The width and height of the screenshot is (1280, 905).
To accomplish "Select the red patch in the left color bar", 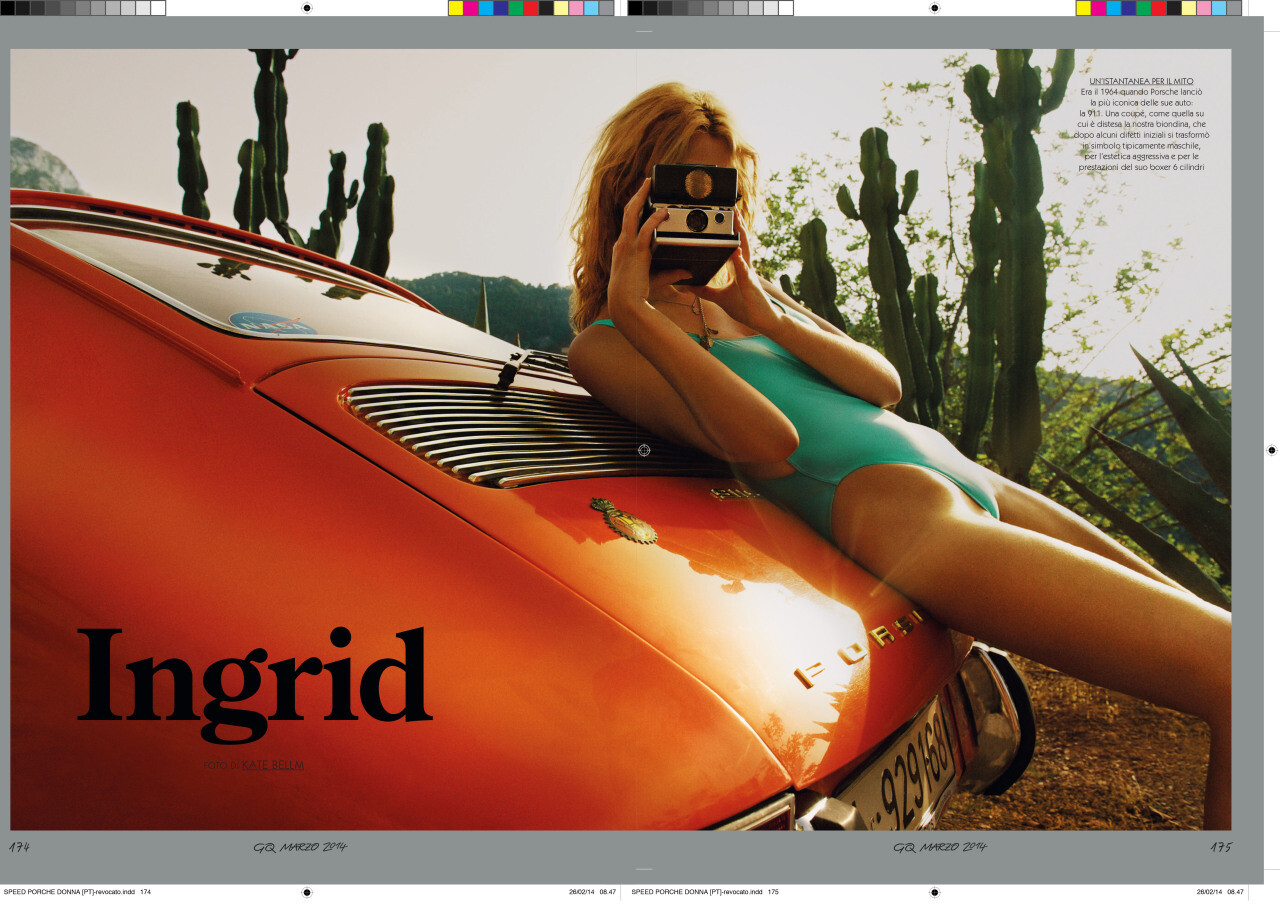I will (530, 8).
